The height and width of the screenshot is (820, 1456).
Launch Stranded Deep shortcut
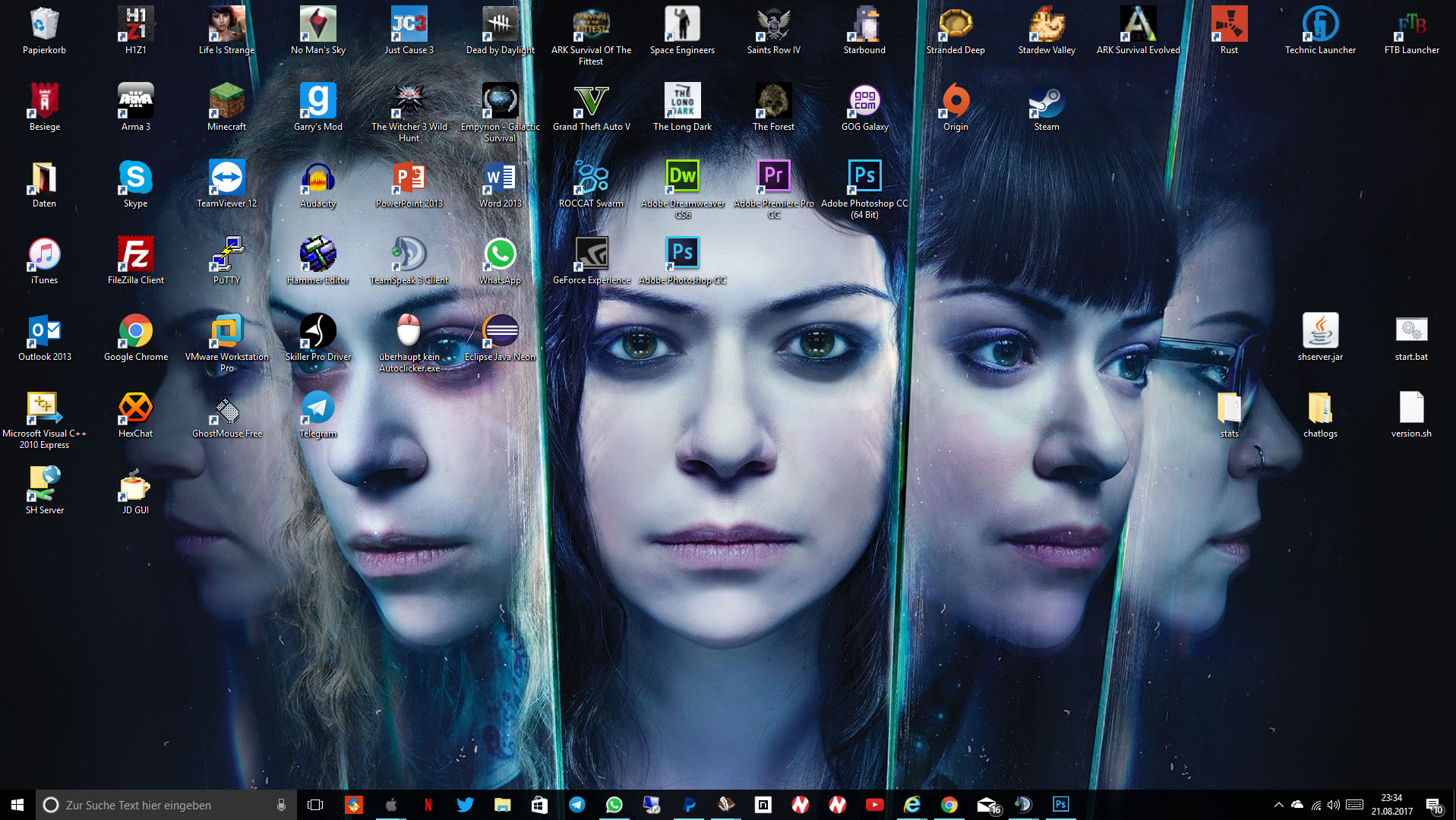955,31
